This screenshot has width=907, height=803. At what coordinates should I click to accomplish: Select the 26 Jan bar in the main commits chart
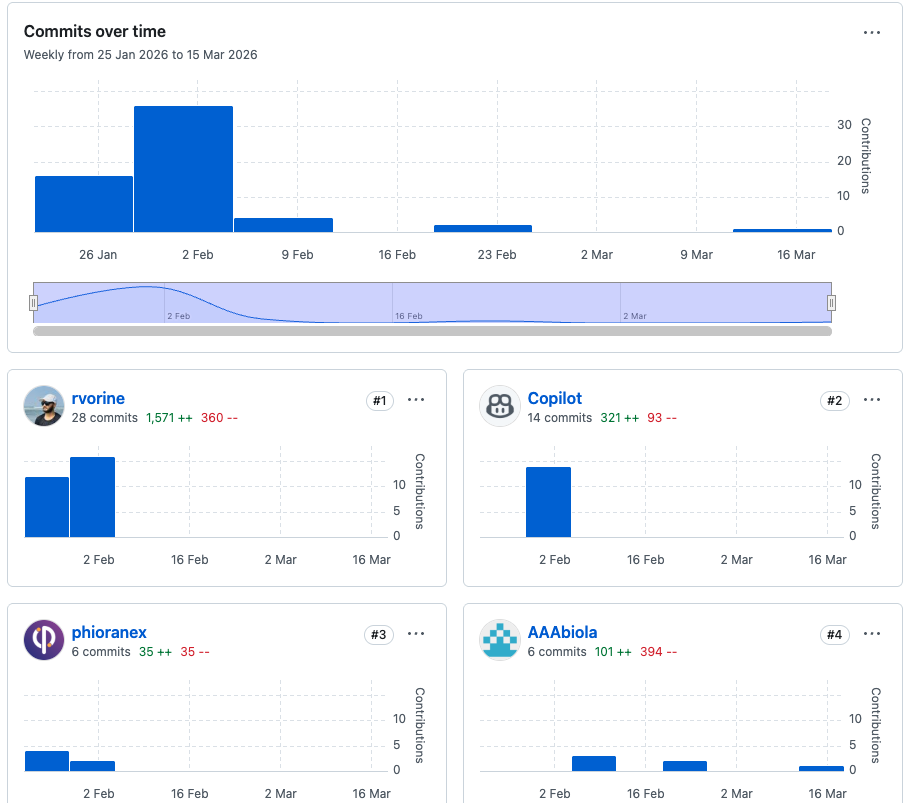click(84, 204)
